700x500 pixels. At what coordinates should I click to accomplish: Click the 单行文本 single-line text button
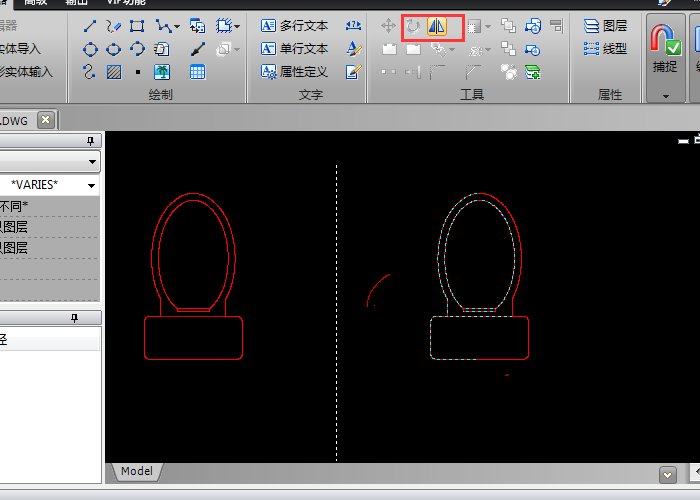point(294,49)
